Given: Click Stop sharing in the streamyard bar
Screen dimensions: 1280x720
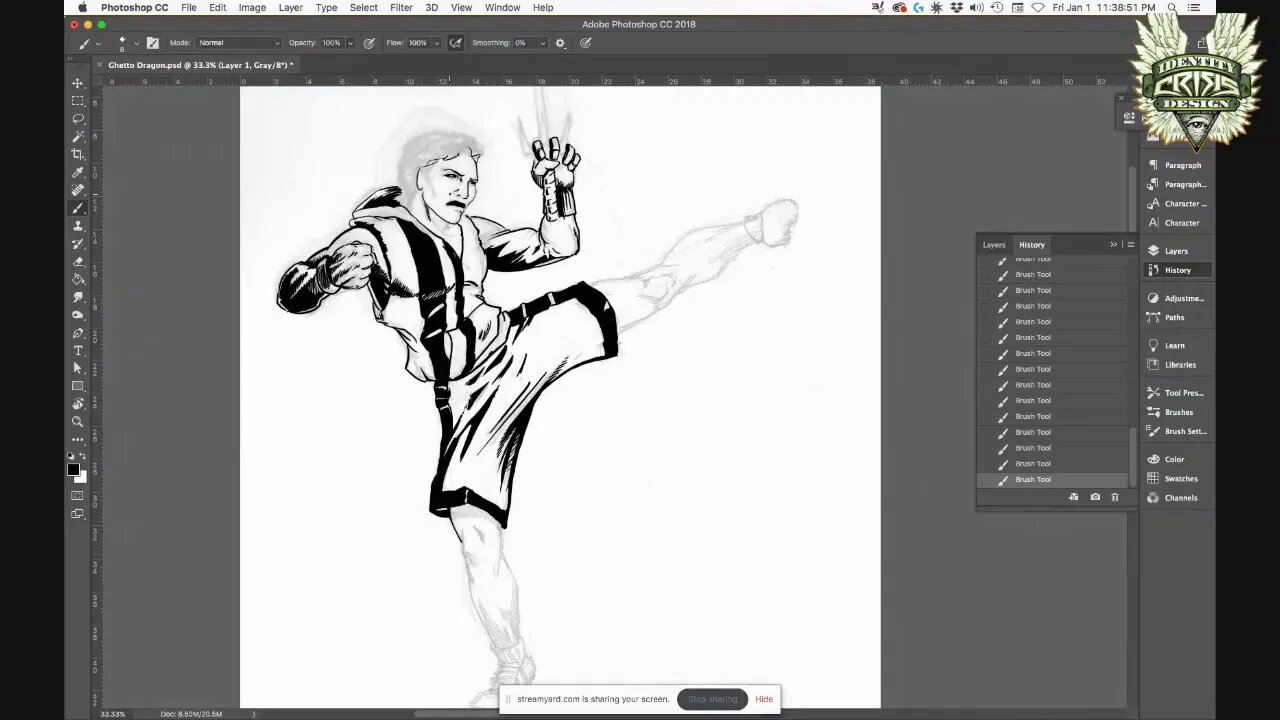Looking at the screenshot, I should tap(712, 699).
